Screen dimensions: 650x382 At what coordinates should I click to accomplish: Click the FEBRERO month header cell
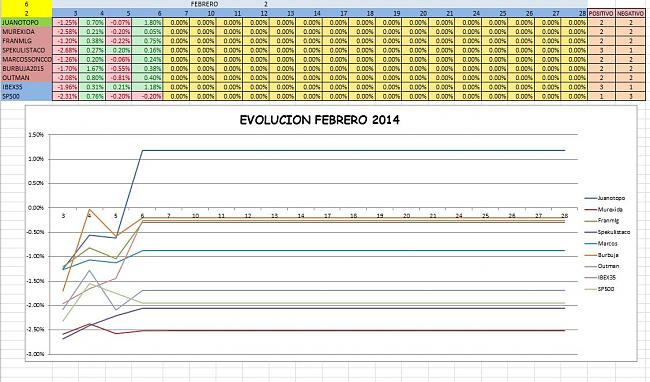point(204,4)
